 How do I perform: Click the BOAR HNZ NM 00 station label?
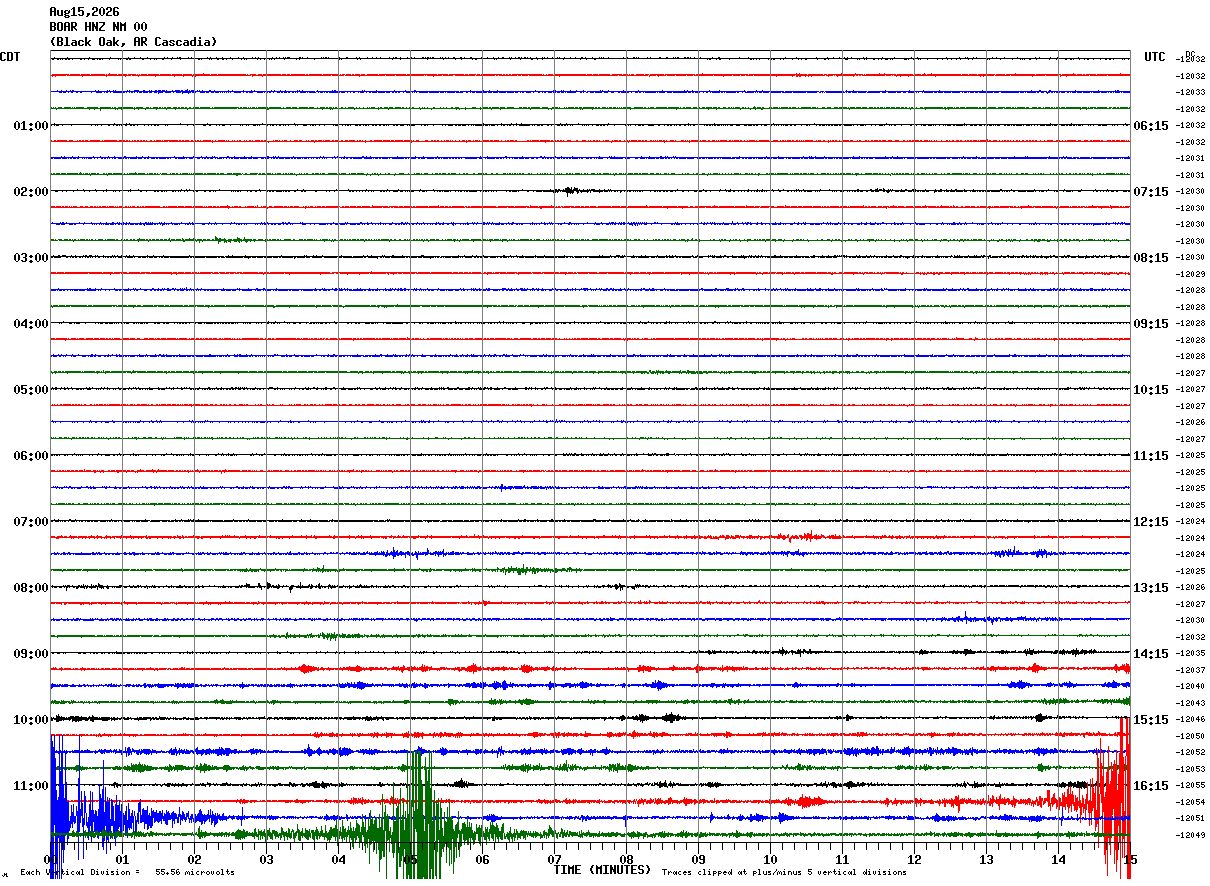coord(98,27)
